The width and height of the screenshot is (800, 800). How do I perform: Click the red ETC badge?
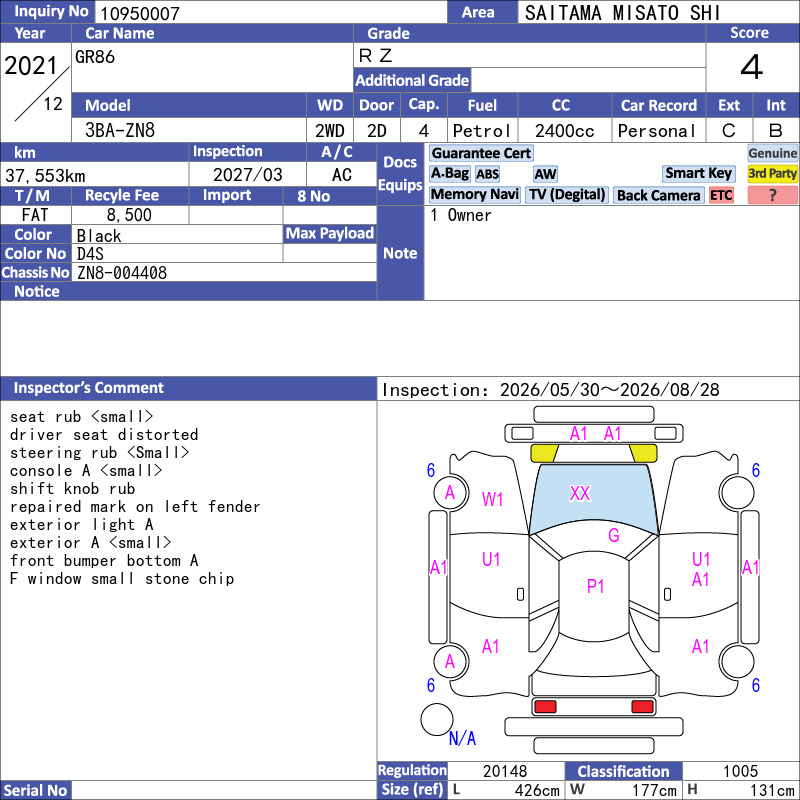click(x=721, y=195)
